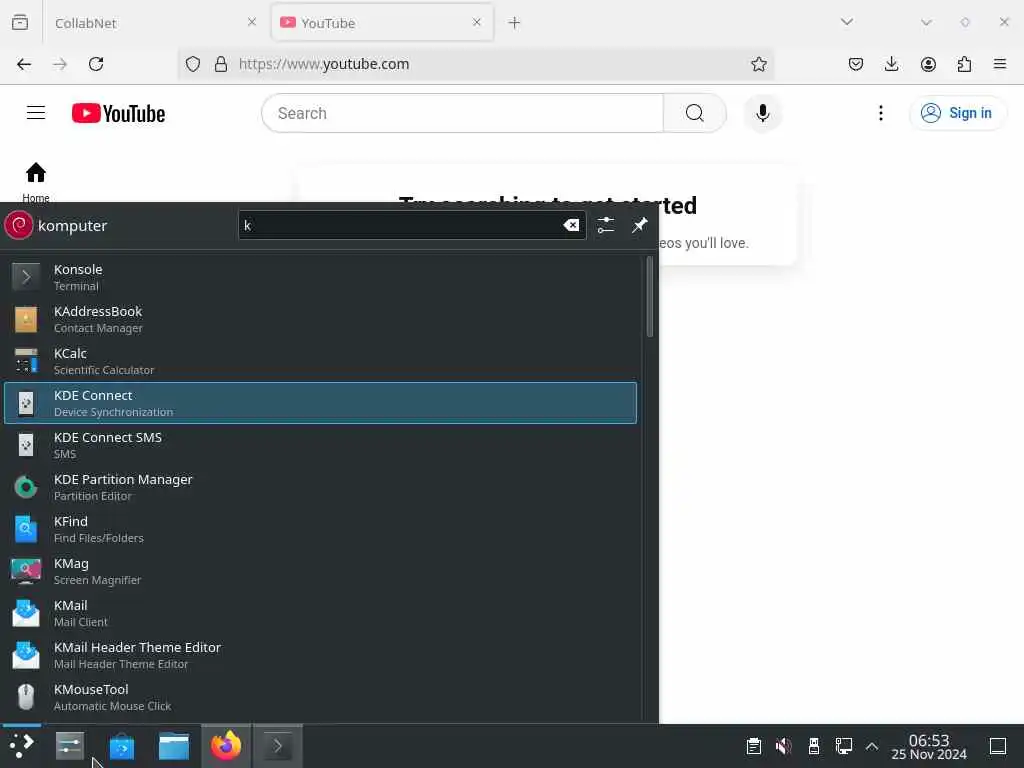Select the YouTube browser tab

coord(382,23)
